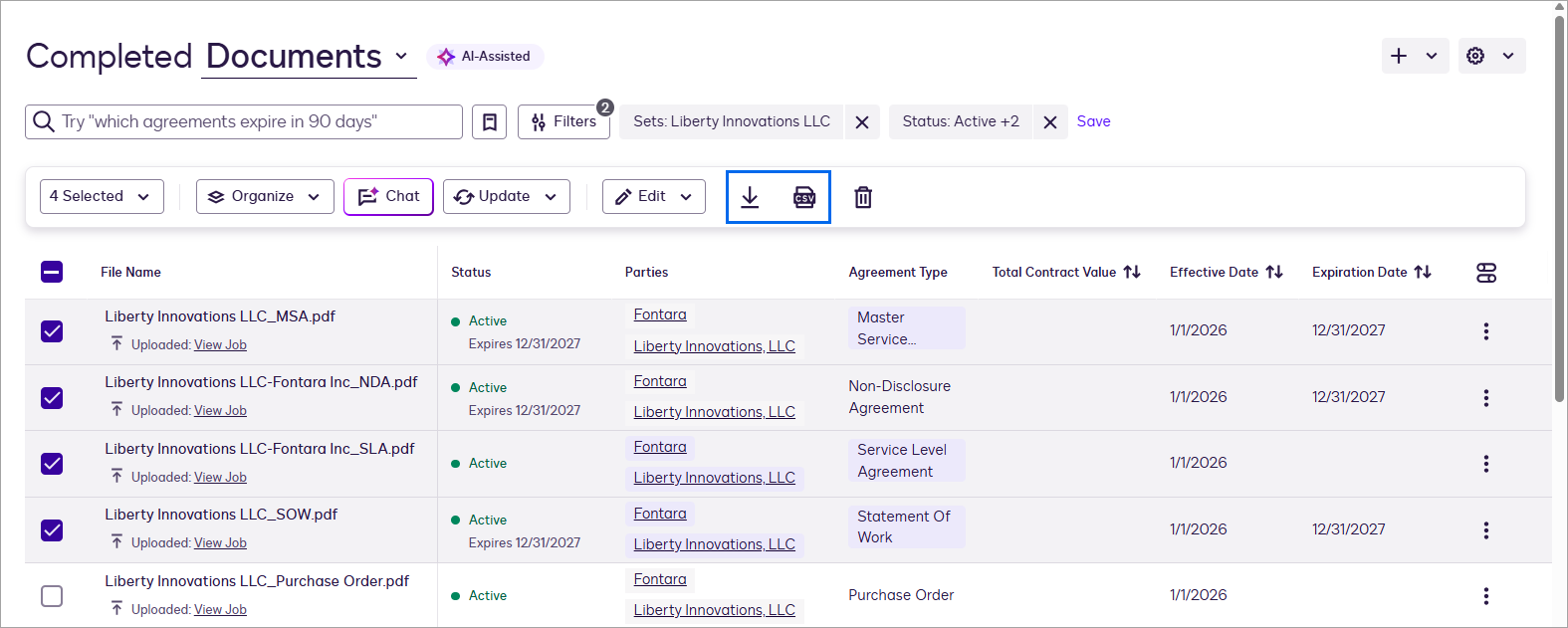The height and width of the screenshot is (628, 1568).
Task: Open the Organize dropdown
Action: 265,196
